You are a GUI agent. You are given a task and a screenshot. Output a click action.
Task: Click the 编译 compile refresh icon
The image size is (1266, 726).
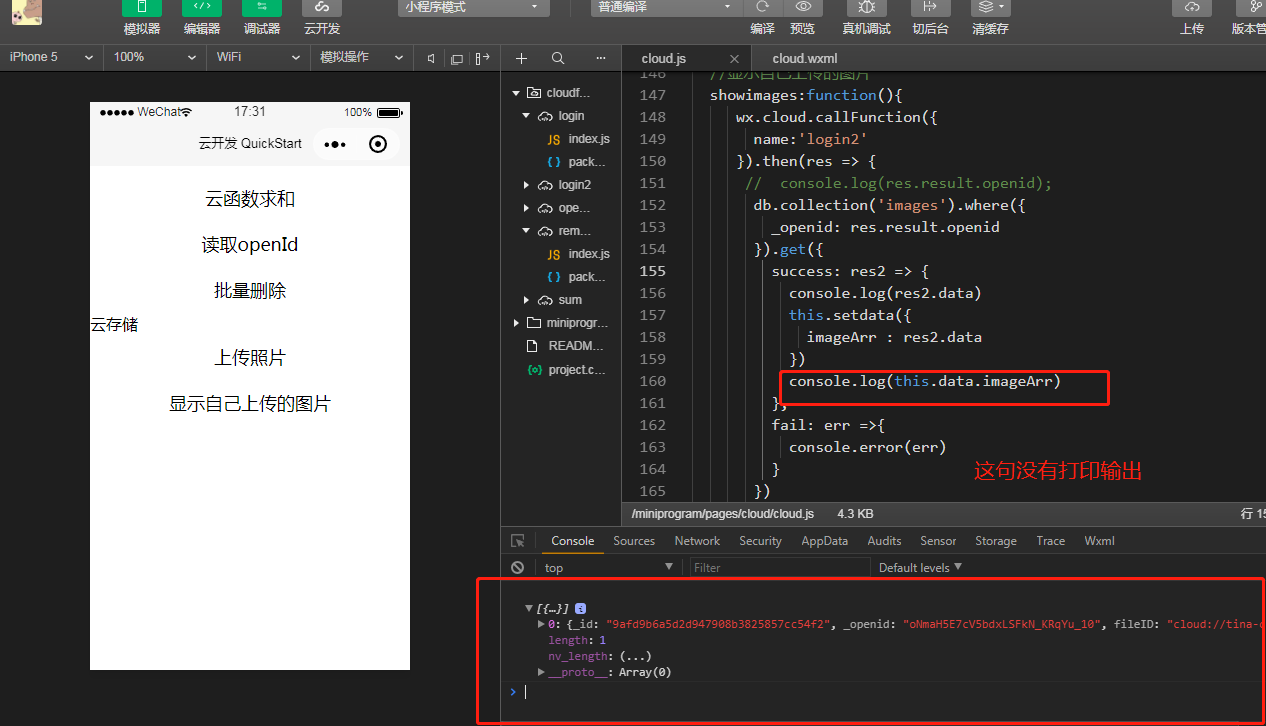[x=762, y=8]
